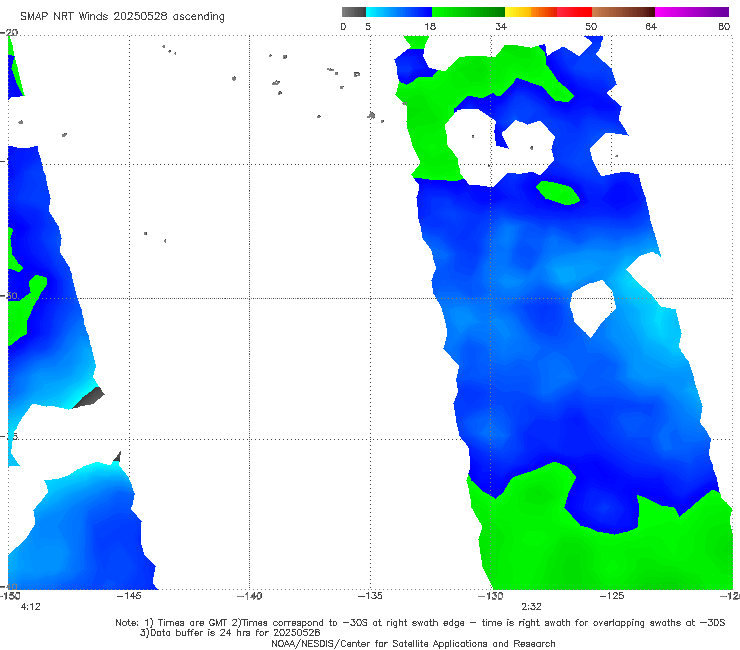Click the NOAA/NESDIS credit line

click(x=413, y=643)
